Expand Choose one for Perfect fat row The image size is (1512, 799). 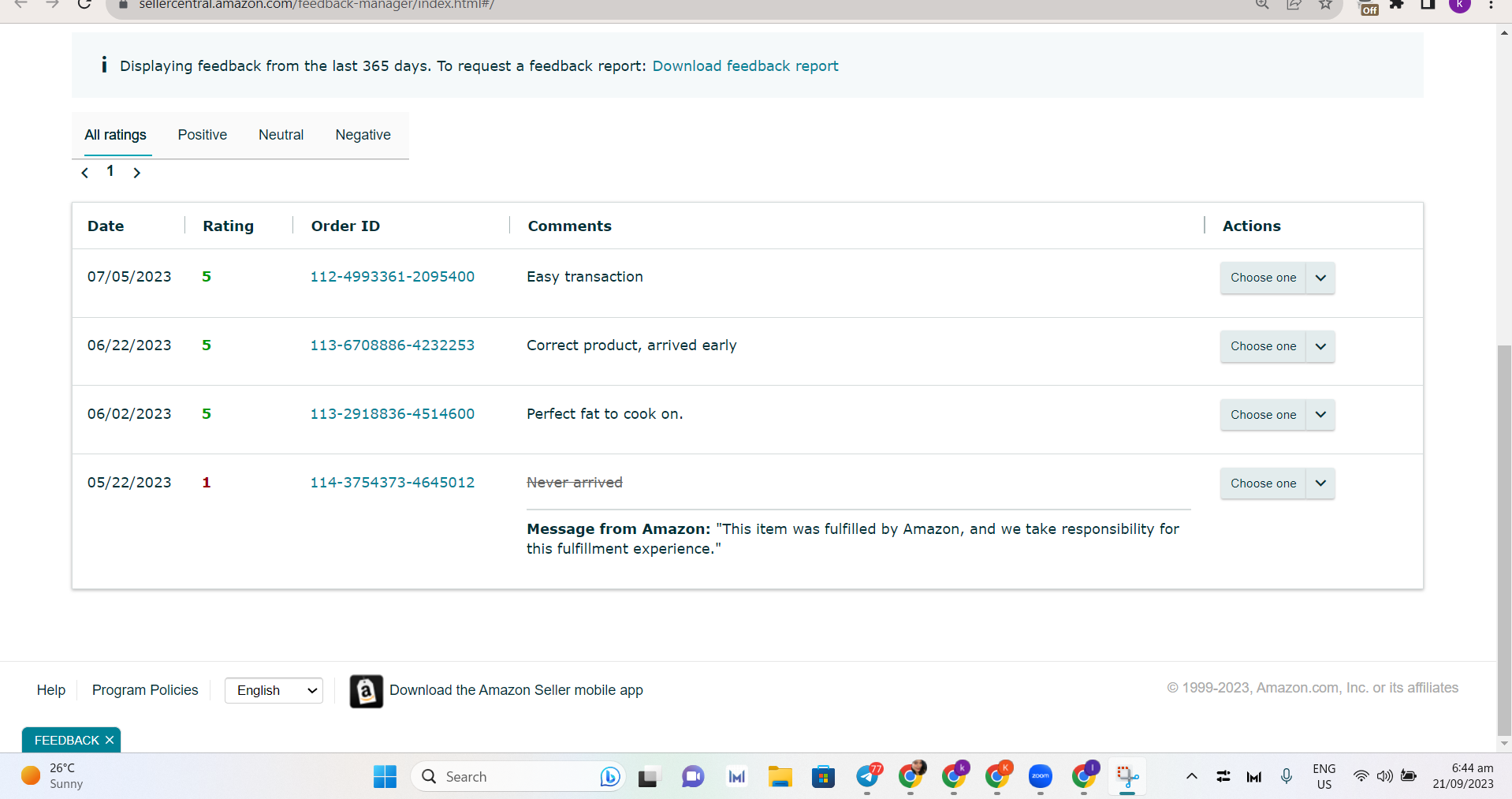pos(1277,415)
